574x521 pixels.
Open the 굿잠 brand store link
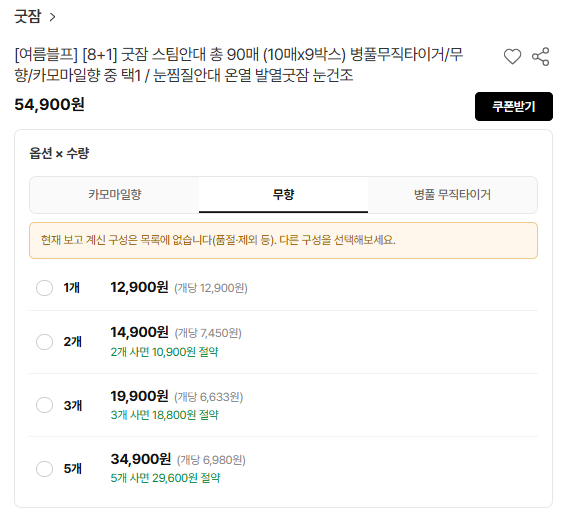(28, 16)
